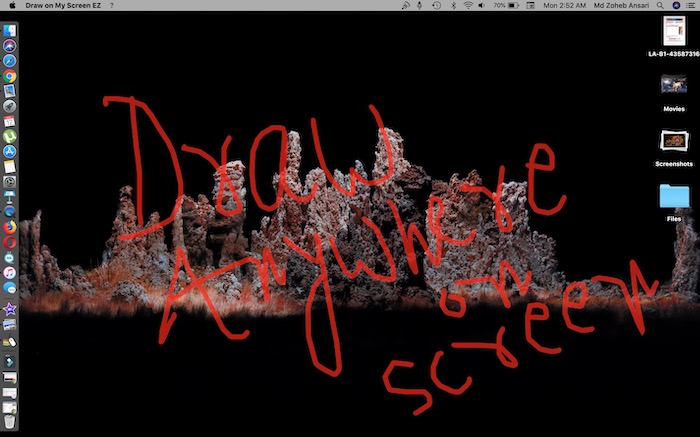
Task: Open the Calendar app in dock
Action: [x=9, y=121]
